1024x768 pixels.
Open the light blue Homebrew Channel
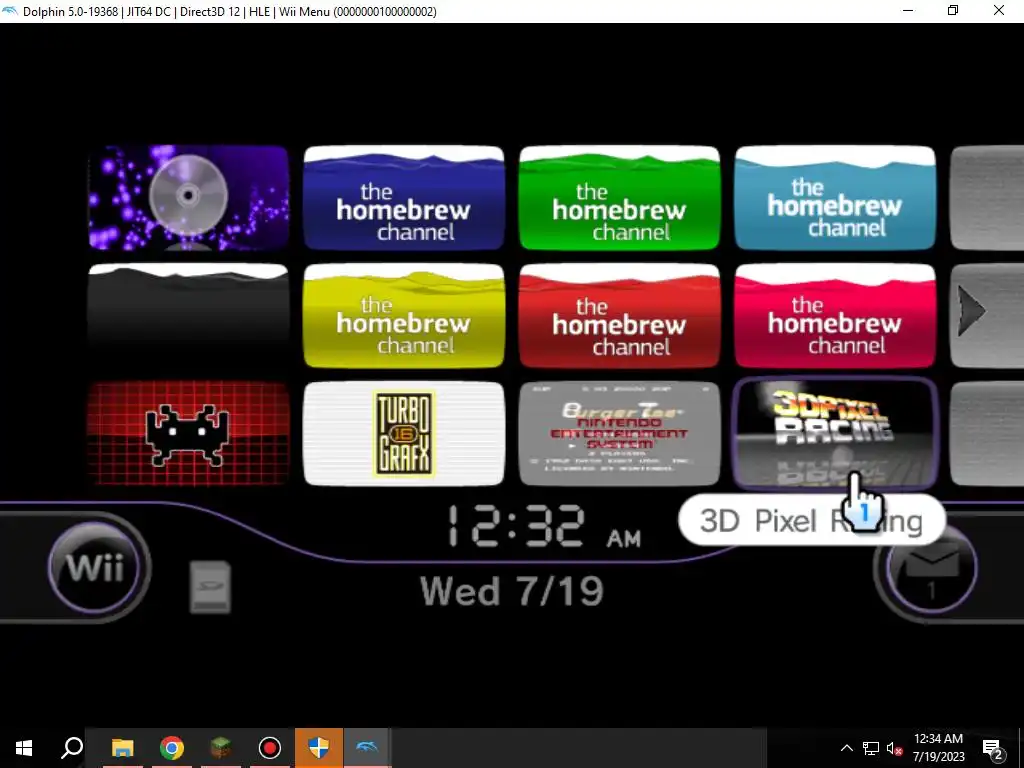(x=835, y=198)
